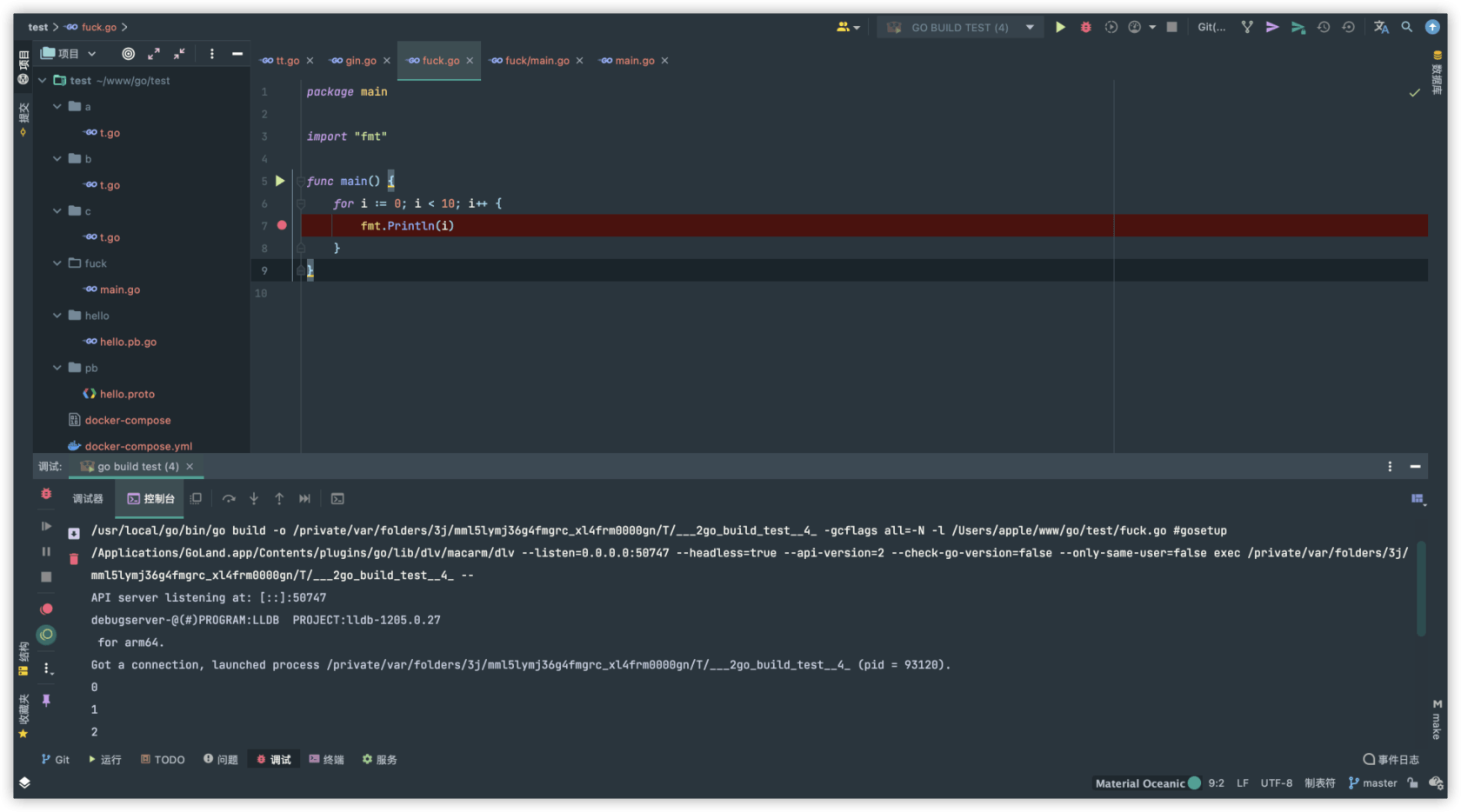The height and width of the screenshot is (812, 1461).
Task: Open docker-compose.yml in project tree
Action: [138, 446]
